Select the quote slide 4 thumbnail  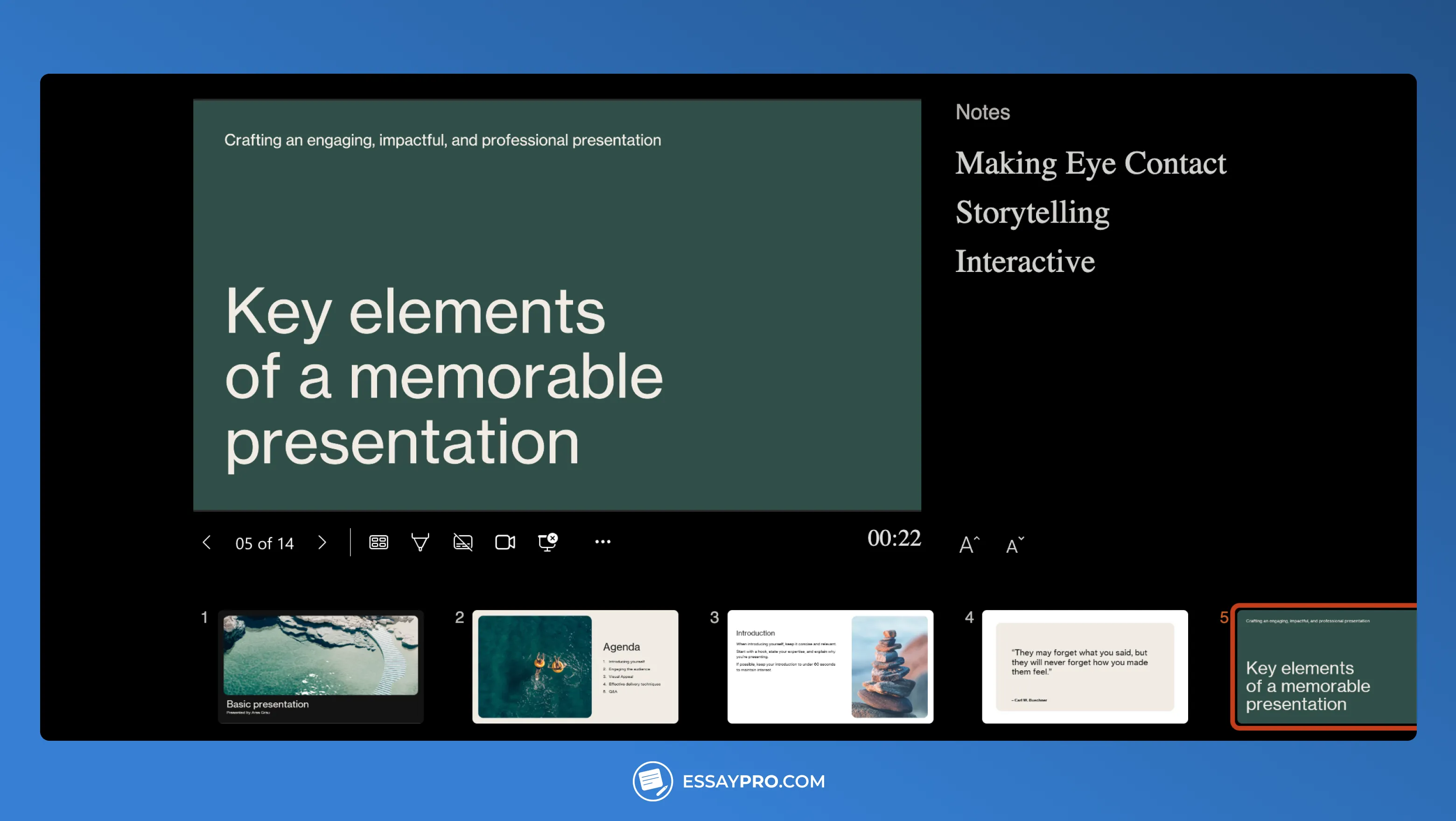tap(1084, 666)
